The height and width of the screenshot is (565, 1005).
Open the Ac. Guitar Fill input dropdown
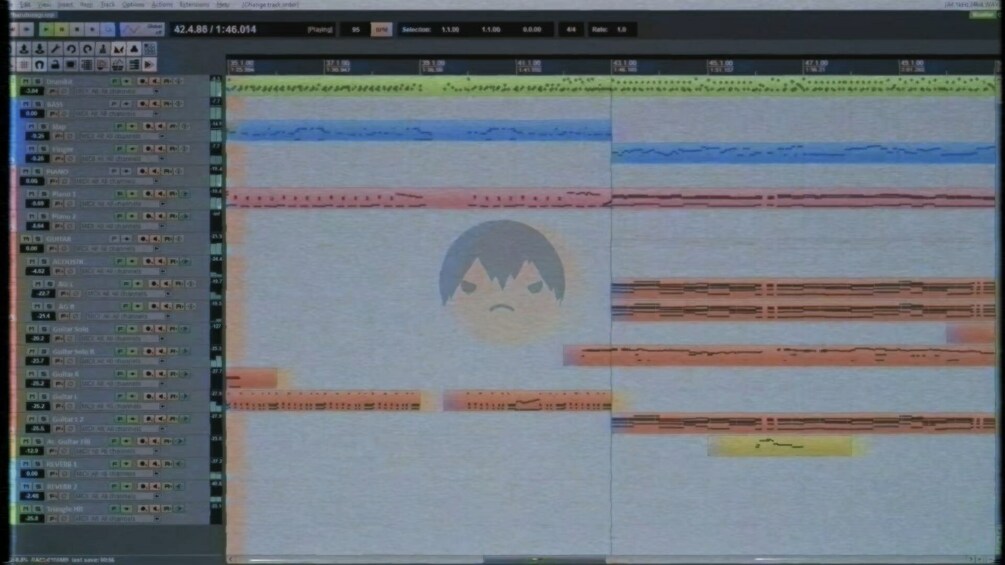click(117, 452)
